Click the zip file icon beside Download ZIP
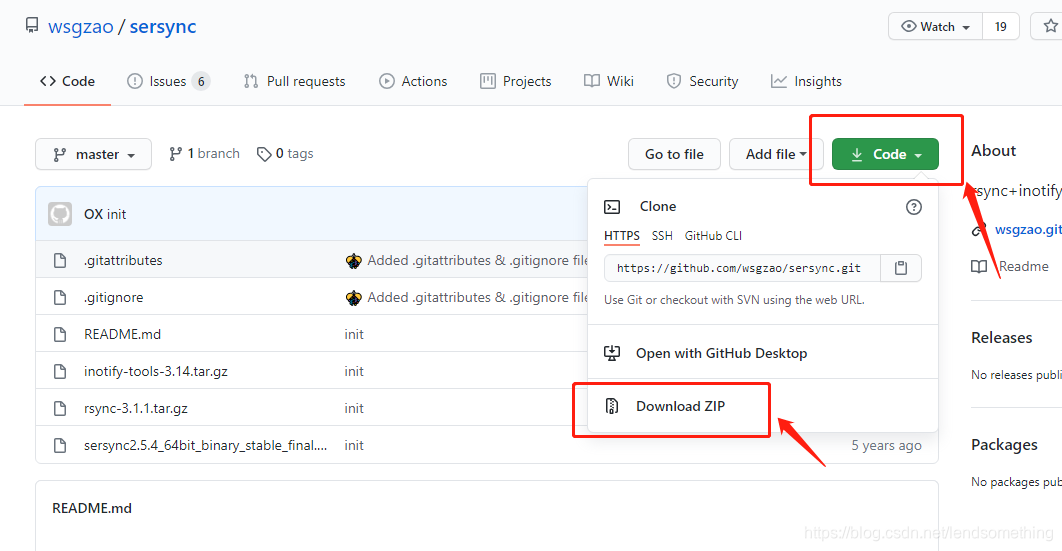 pyautogui.click(x=612, y=405)
